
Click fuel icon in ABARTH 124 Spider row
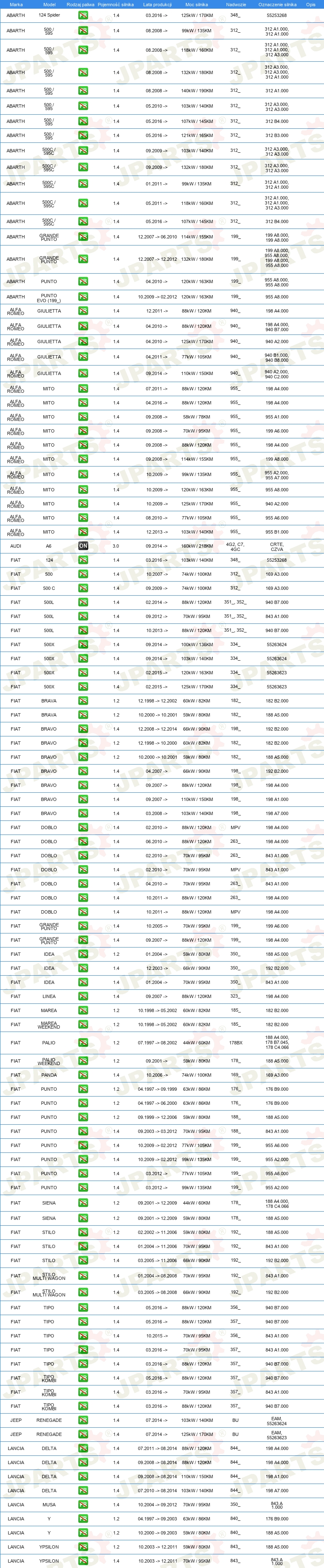point(83,15)
